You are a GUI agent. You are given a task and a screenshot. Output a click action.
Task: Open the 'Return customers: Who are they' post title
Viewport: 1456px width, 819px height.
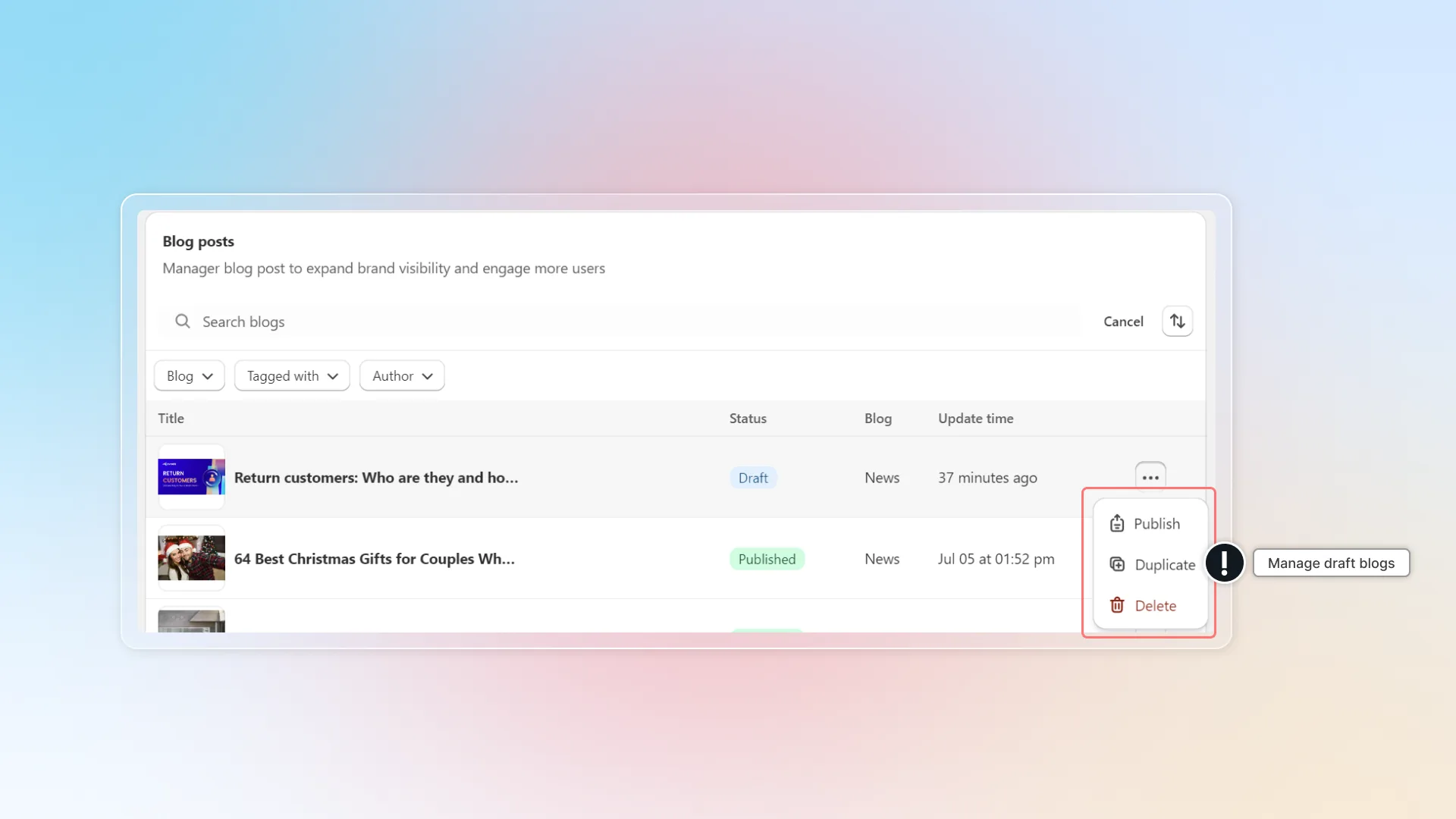(x=376, y=478)
